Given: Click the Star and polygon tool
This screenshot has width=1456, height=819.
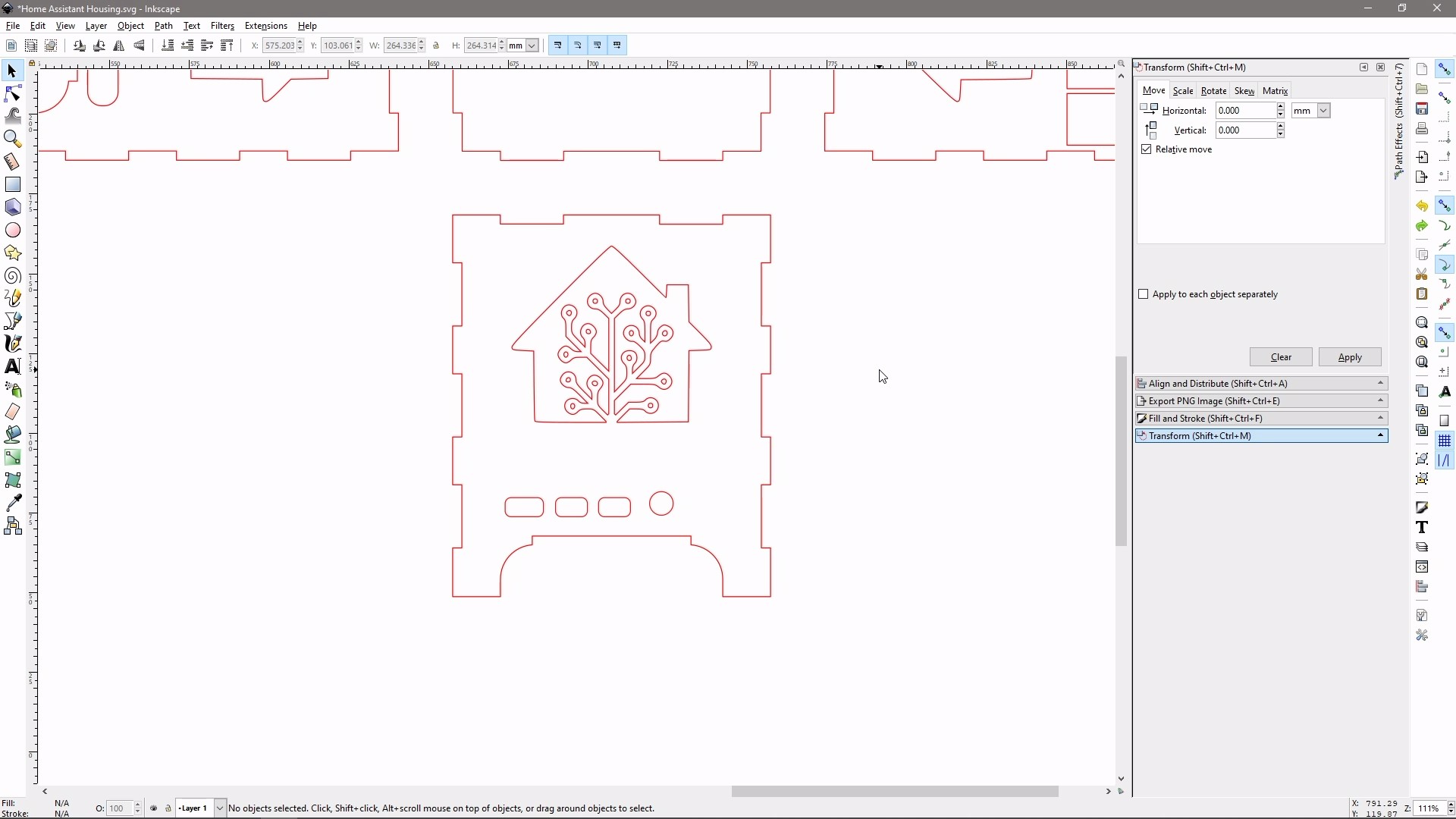Looking at the screenshot, I should 13,253.
